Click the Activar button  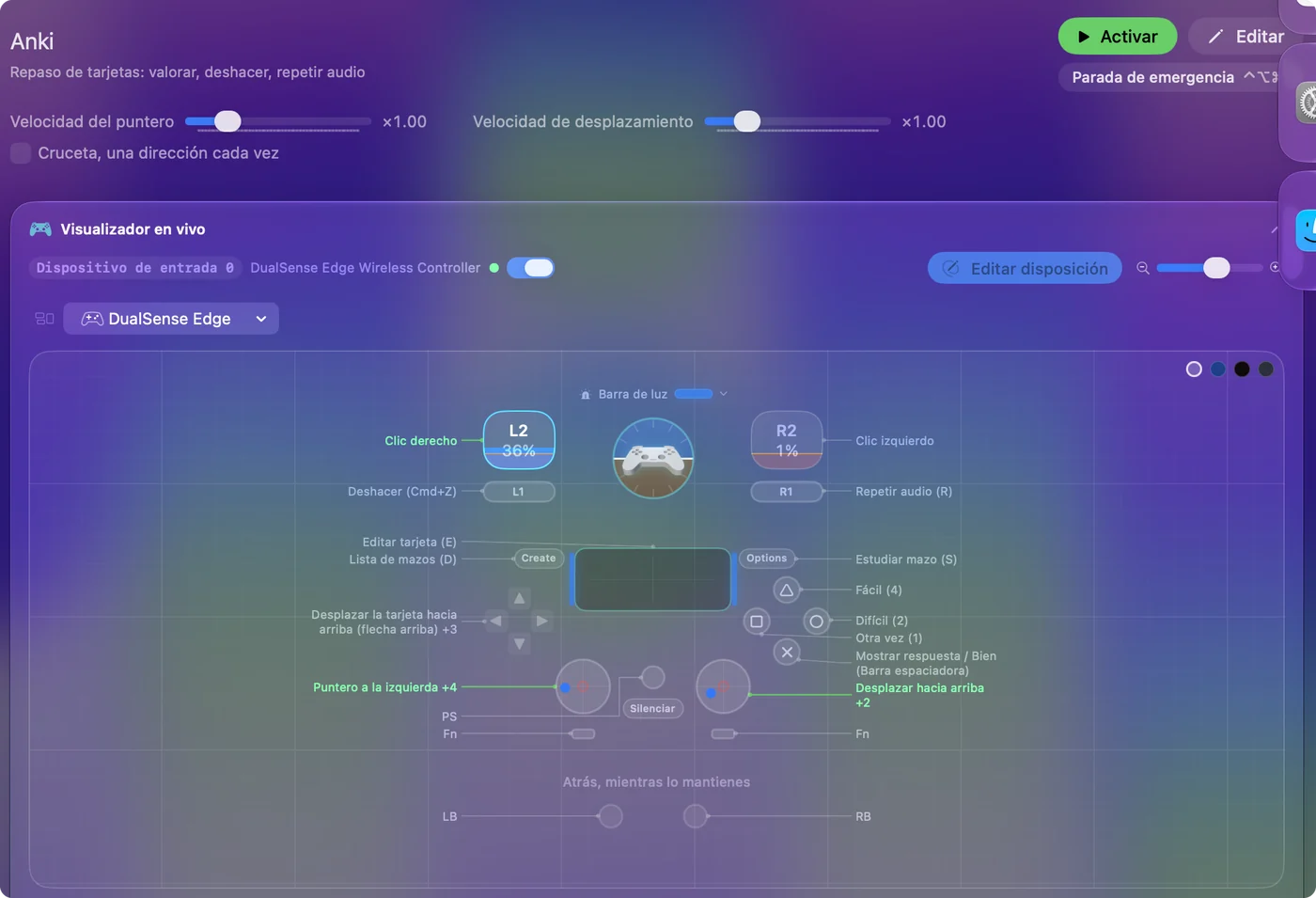(x=1118, y=37)
